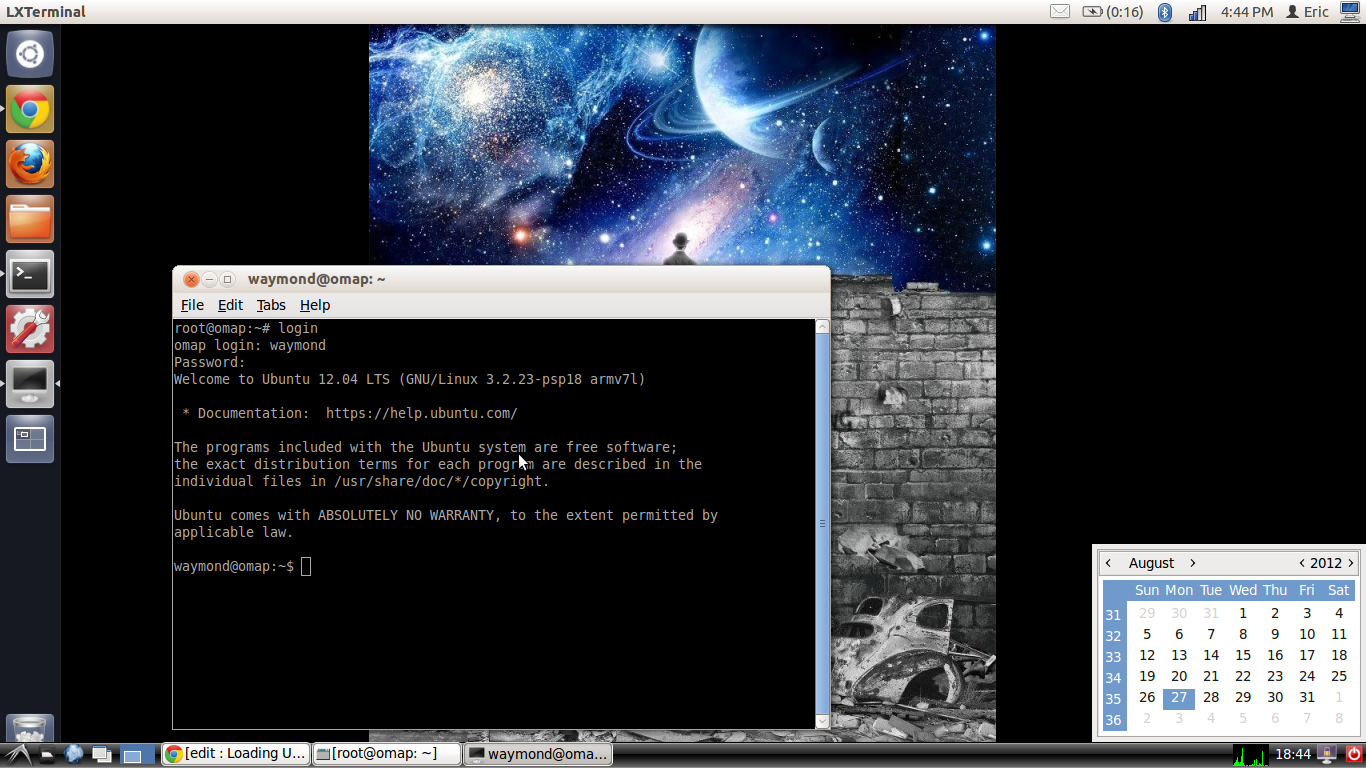Open the red power button in the bottom bar
Screen dimensions: 1366x768
coord(1356,753)
